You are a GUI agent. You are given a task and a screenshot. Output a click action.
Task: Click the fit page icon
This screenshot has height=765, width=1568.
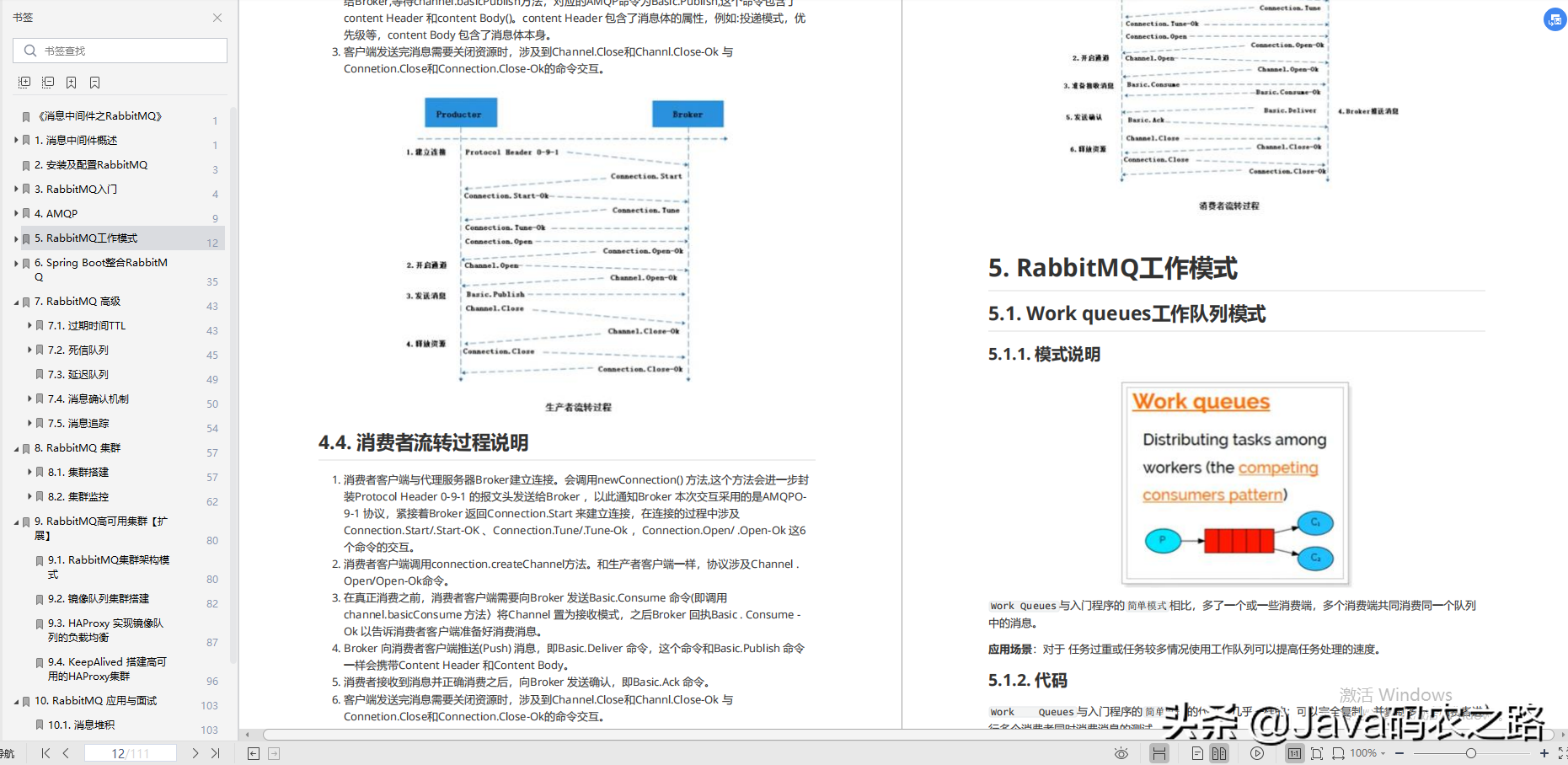[x=1317, y=753]
